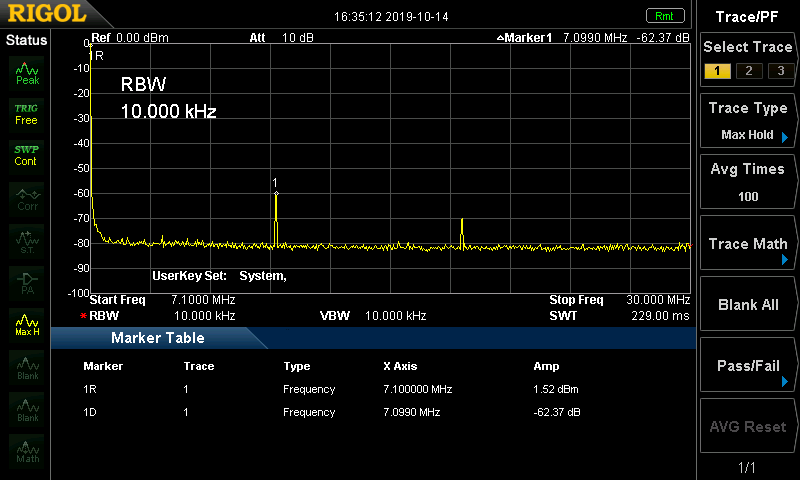
Task: Select trace 3 in Select Trace
Action: pos(777,70)
